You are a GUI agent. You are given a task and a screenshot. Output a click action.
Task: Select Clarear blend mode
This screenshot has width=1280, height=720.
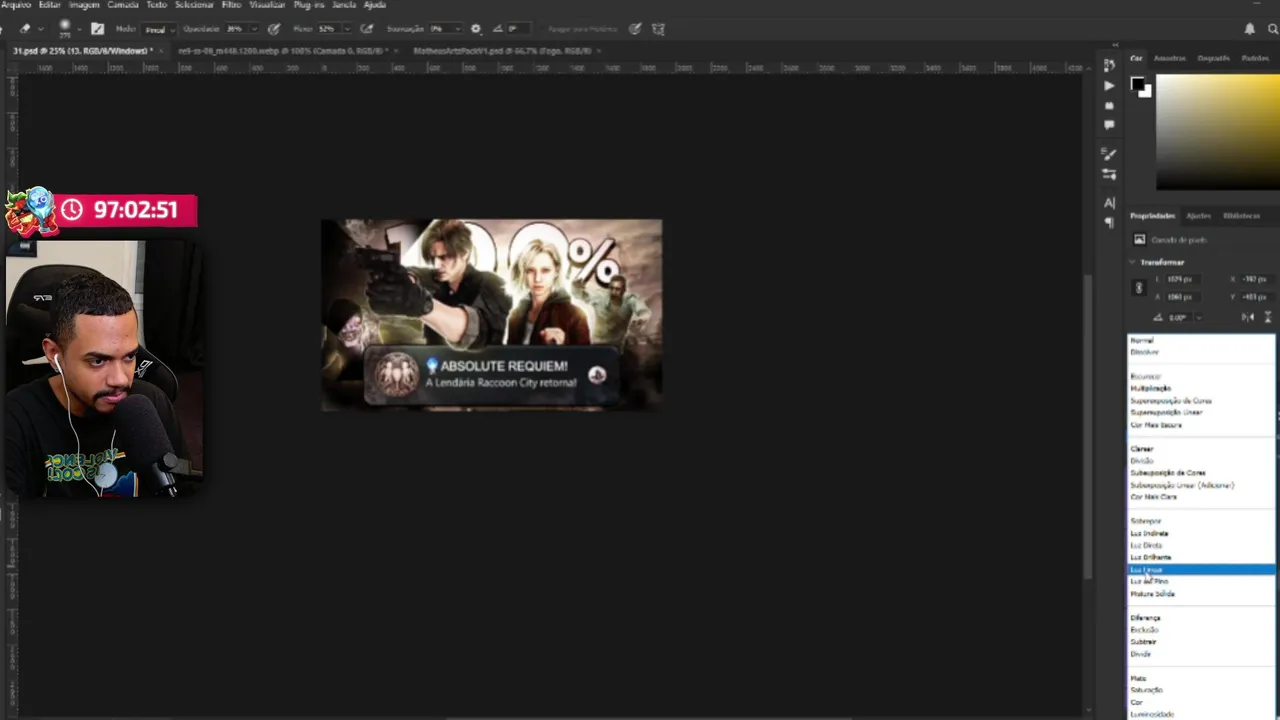1201,449
